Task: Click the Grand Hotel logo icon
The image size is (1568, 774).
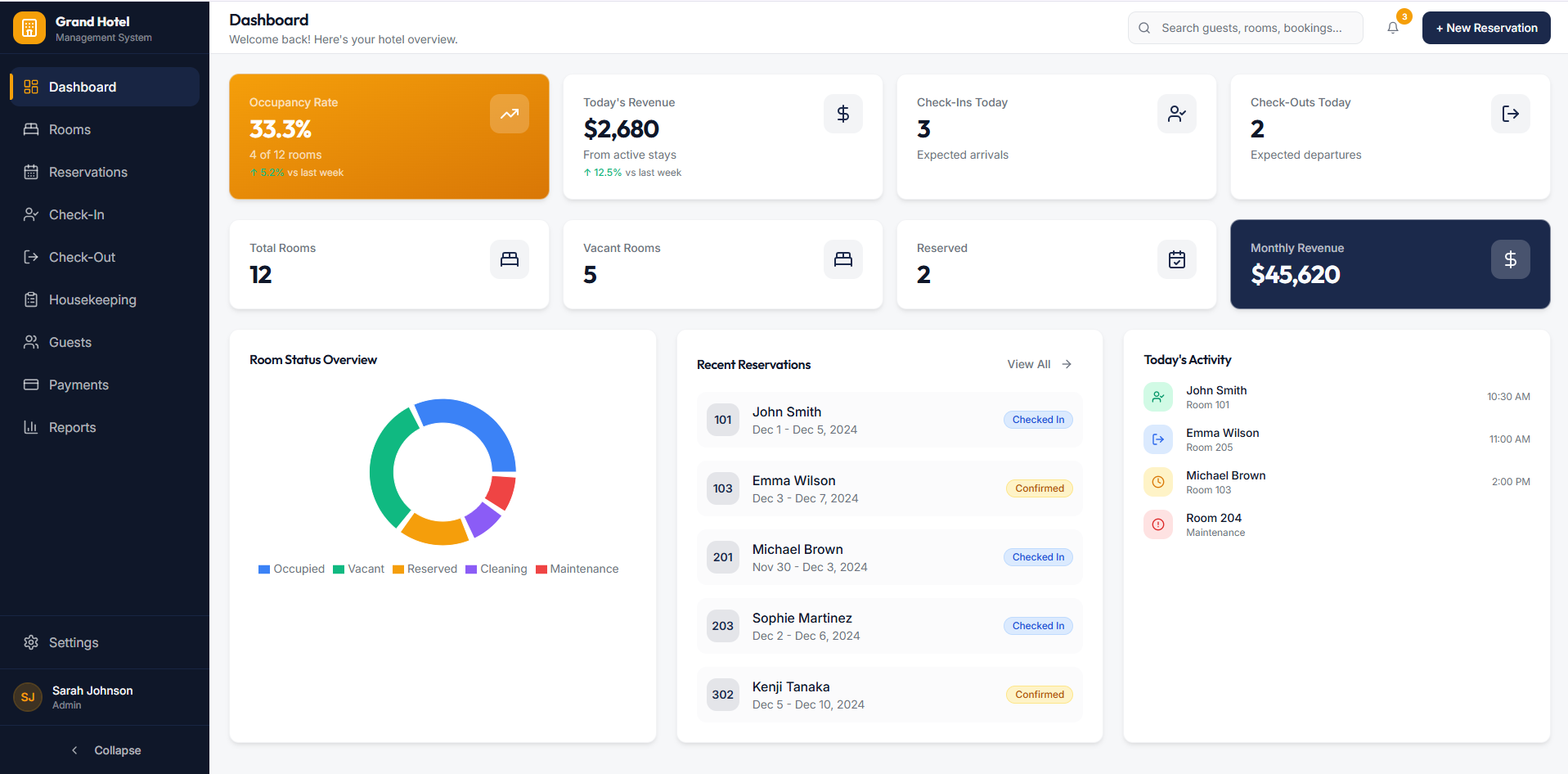Action: pyautogui.click(x=29, y=28)
